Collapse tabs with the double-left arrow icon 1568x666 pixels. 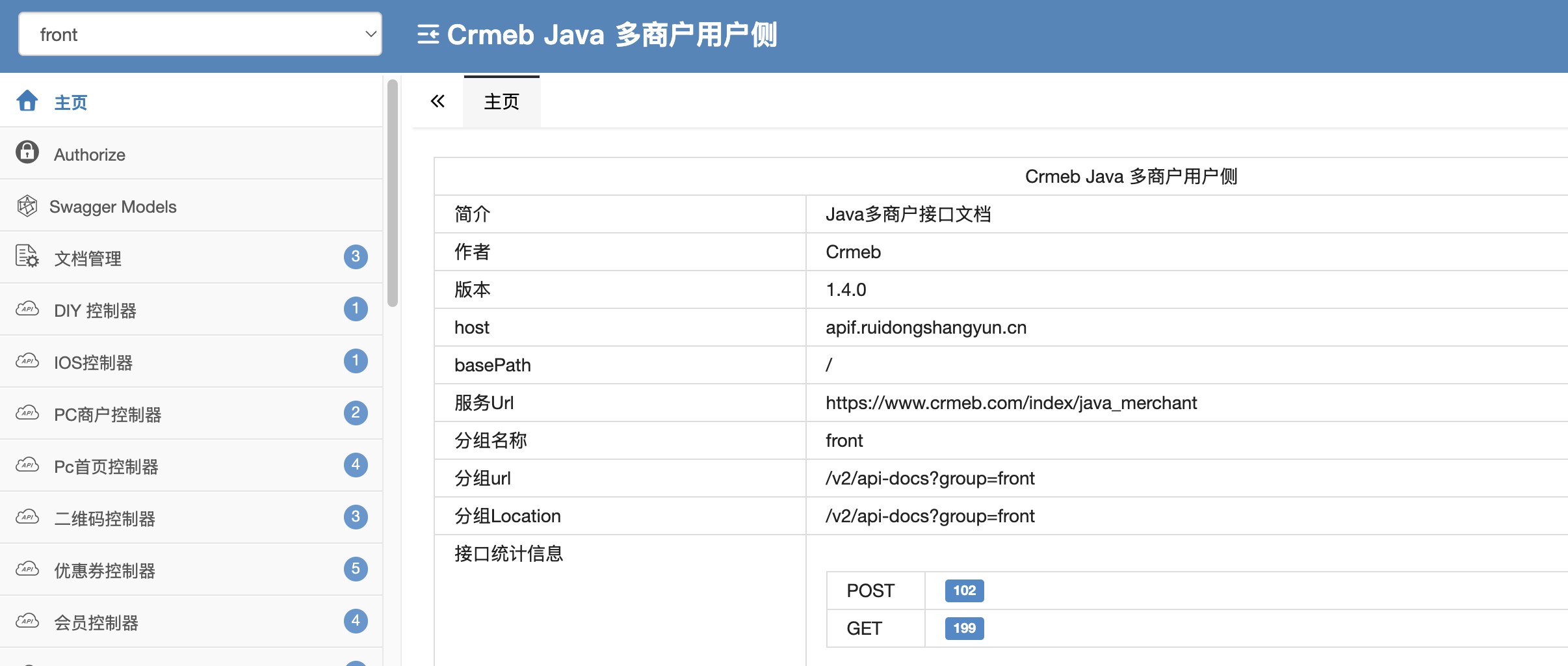[x=438, y=101]
